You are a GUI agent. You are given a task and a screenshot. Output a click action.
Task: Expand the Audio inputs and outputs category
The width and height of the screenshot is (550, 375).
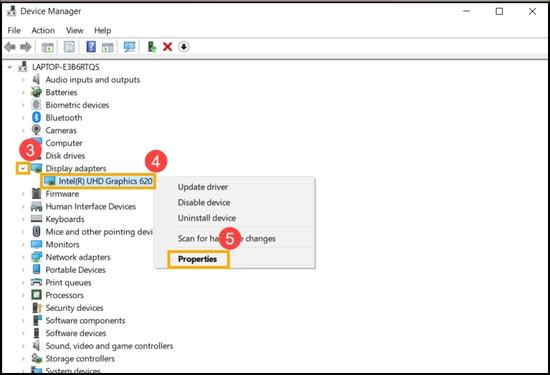(x=23, y=80)
